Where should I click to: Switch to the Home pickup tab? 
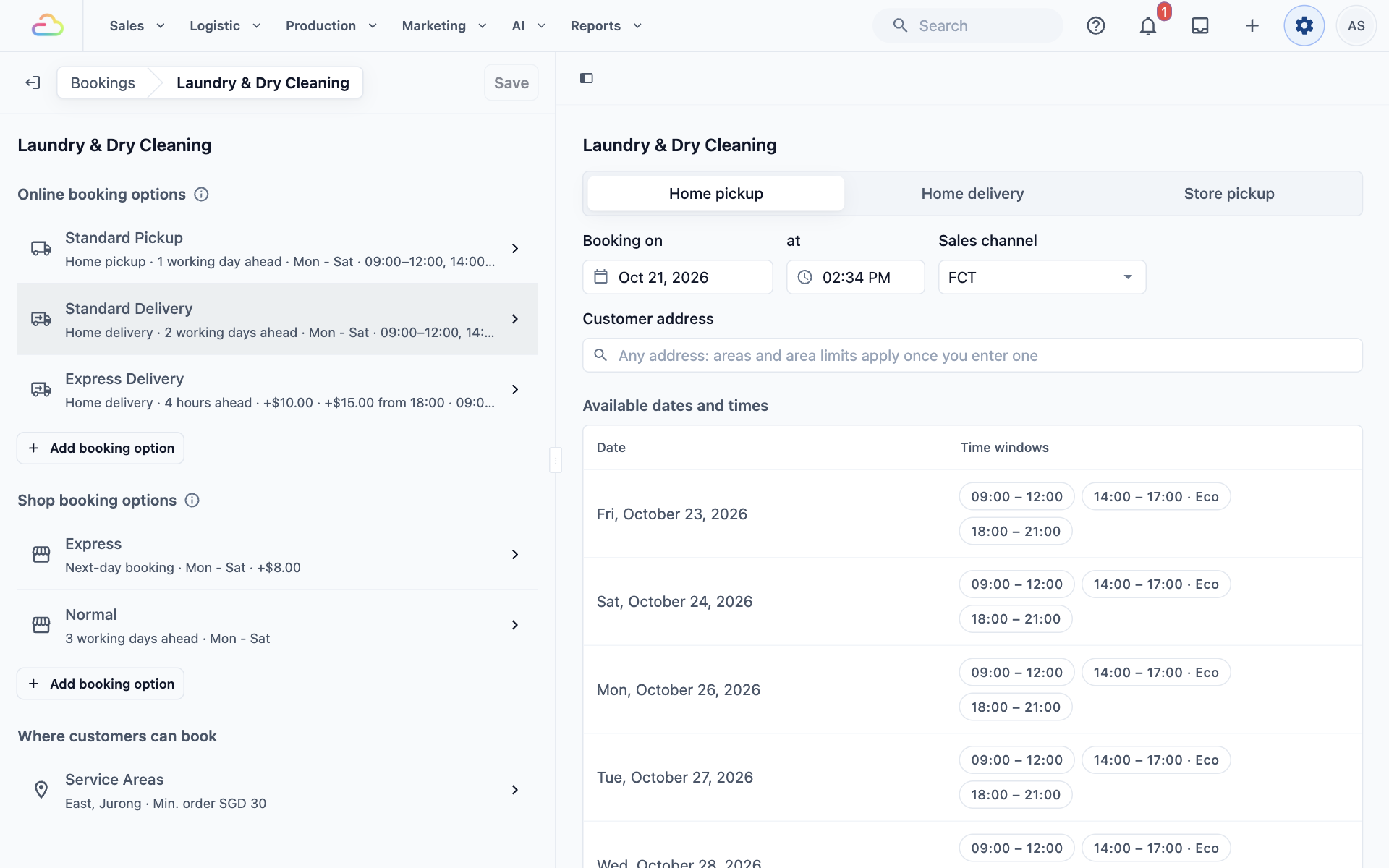716,193
